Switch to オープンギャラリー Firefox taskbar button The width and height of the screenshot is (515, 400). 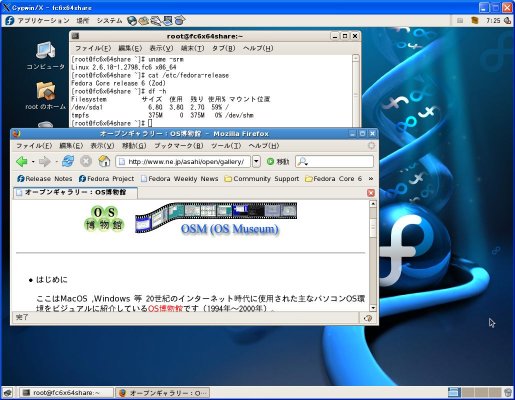[163, 393]
